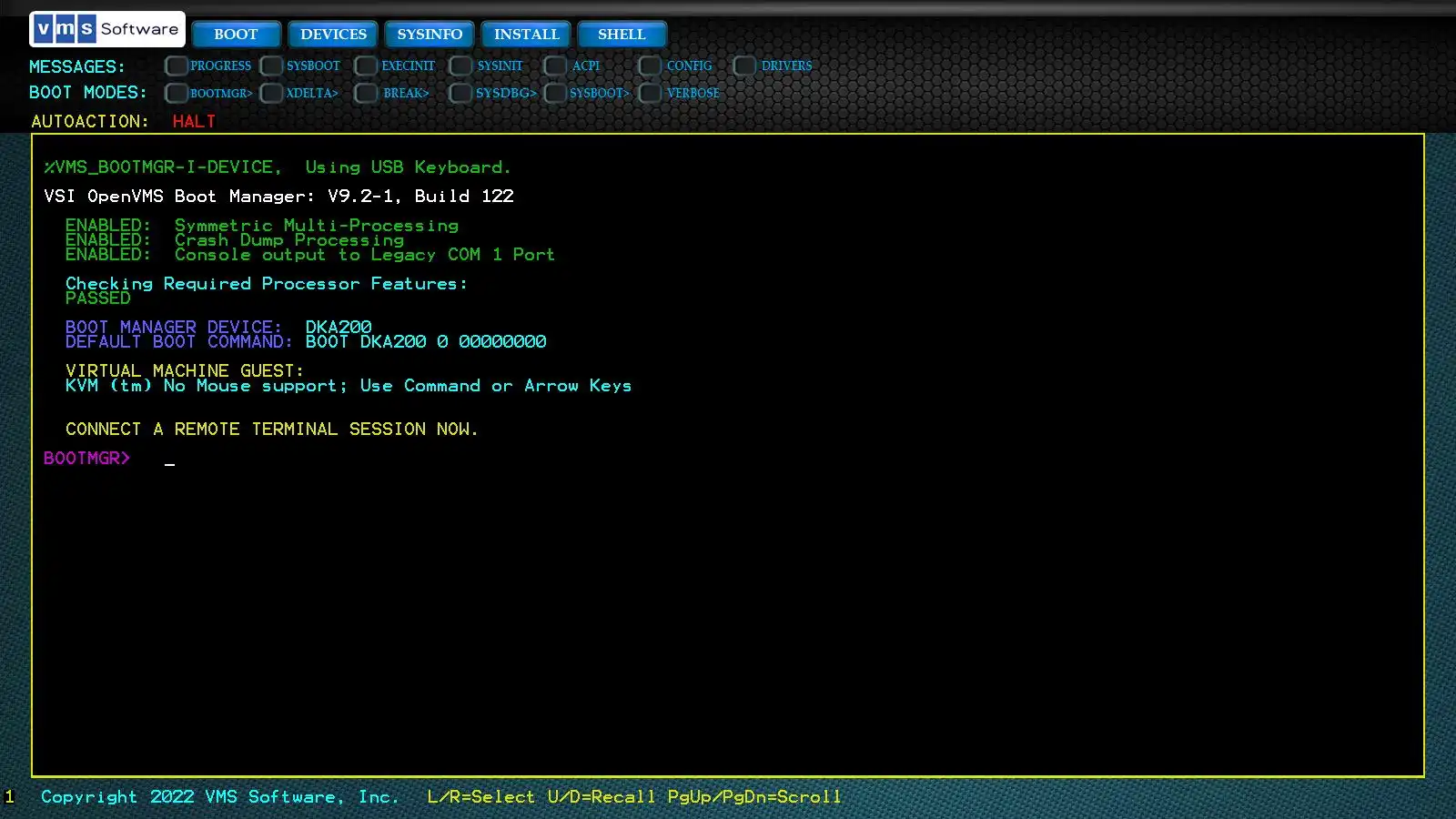
Task: Enable the SYSBOOT messages checkbox
Action: coord(271,66)
